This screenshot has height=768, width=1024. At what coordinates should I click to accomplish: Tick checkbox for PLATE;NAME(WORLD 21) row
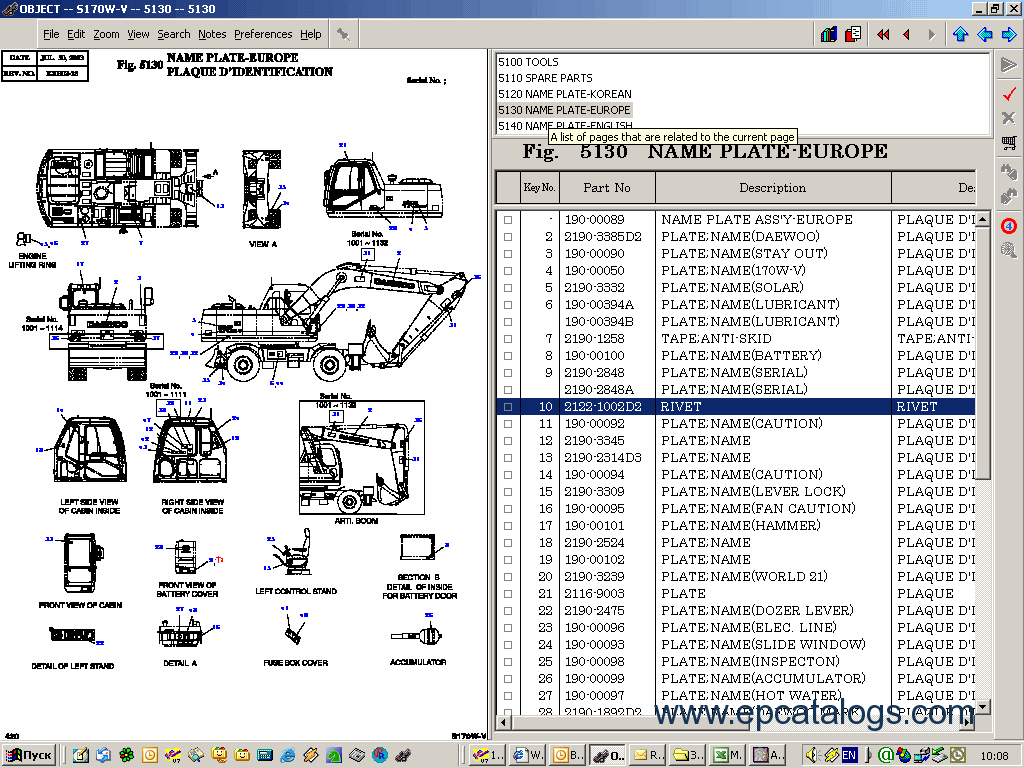click(508, 577)
